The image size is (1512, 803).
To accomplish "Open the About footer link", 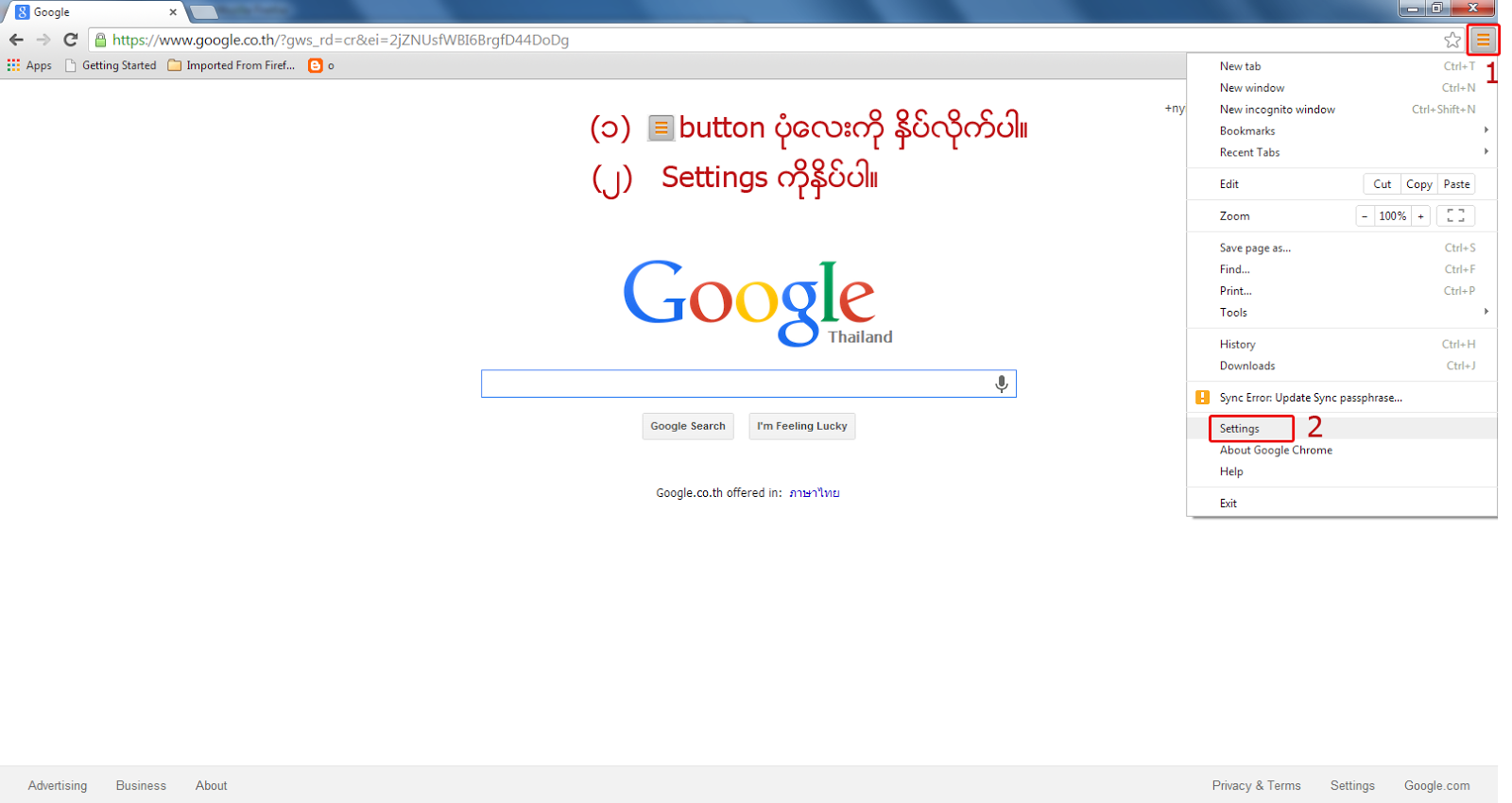I will (x=212, y=785).
